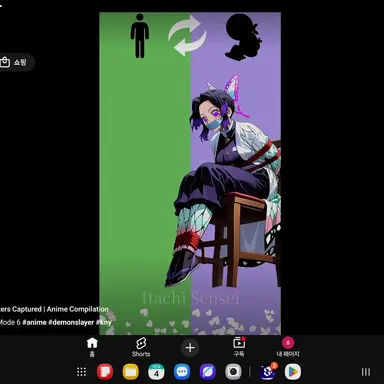Open the blue Messages app
This screenshot has width=384, height=384.
(x=182, y=372)
